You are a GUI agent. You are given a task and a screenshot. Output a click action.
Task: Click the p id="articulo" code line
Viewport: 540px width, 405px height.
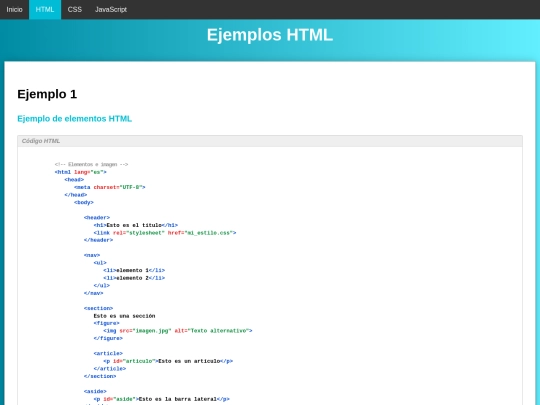168,361
